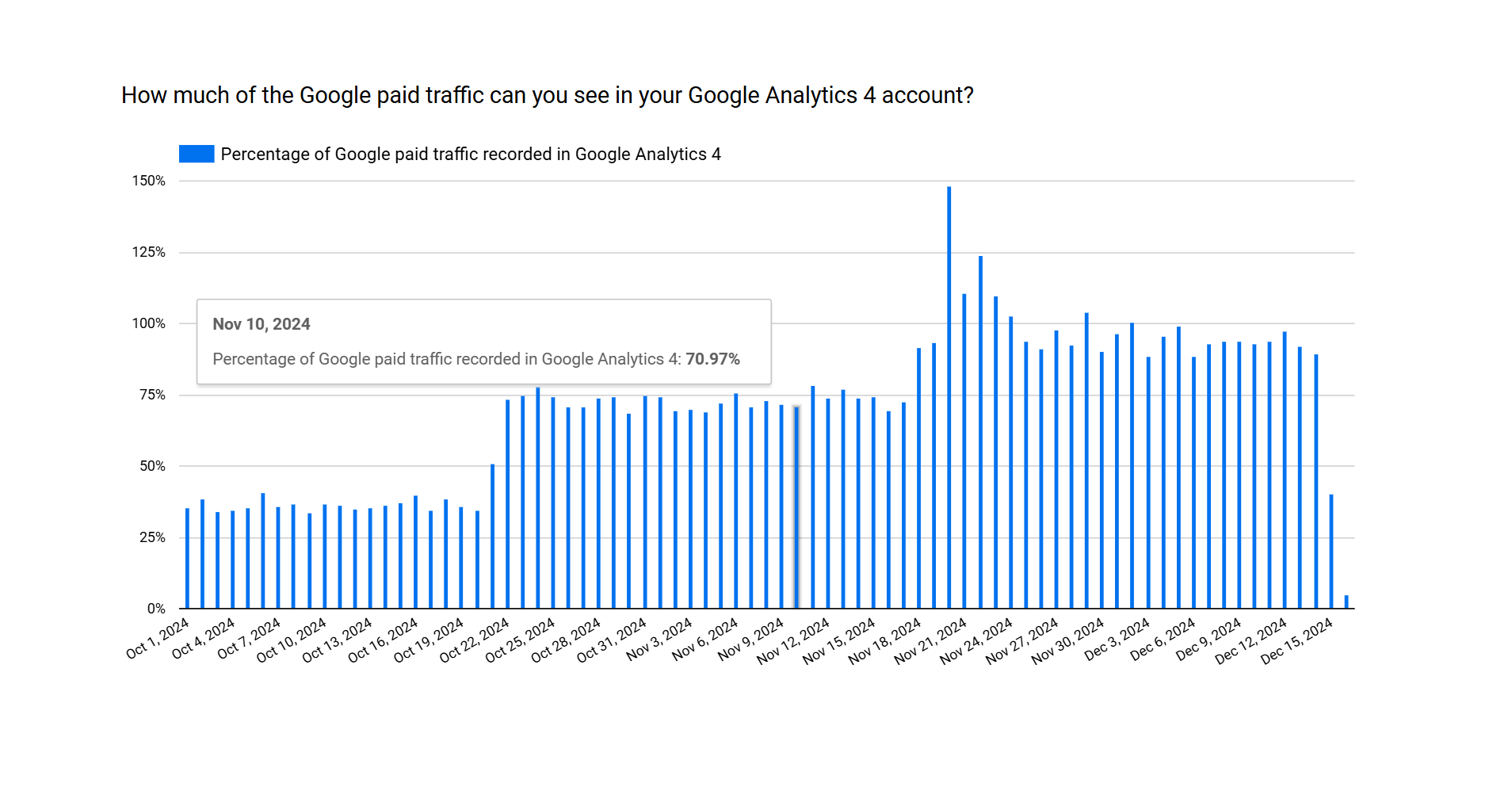Image resolution: width=1512 pixels, height=787 pixels.
Task: Click the Nov 21, 2024 x-axis label
Action: [931, 642]
